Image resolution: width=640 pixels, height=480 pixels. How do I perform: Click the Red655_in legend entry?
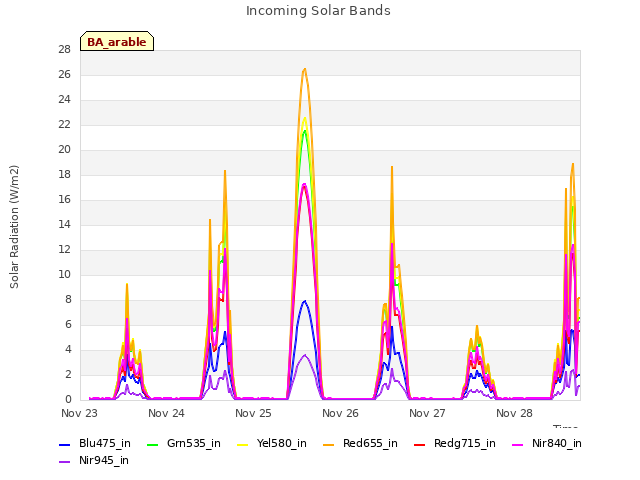pos(360,443)
